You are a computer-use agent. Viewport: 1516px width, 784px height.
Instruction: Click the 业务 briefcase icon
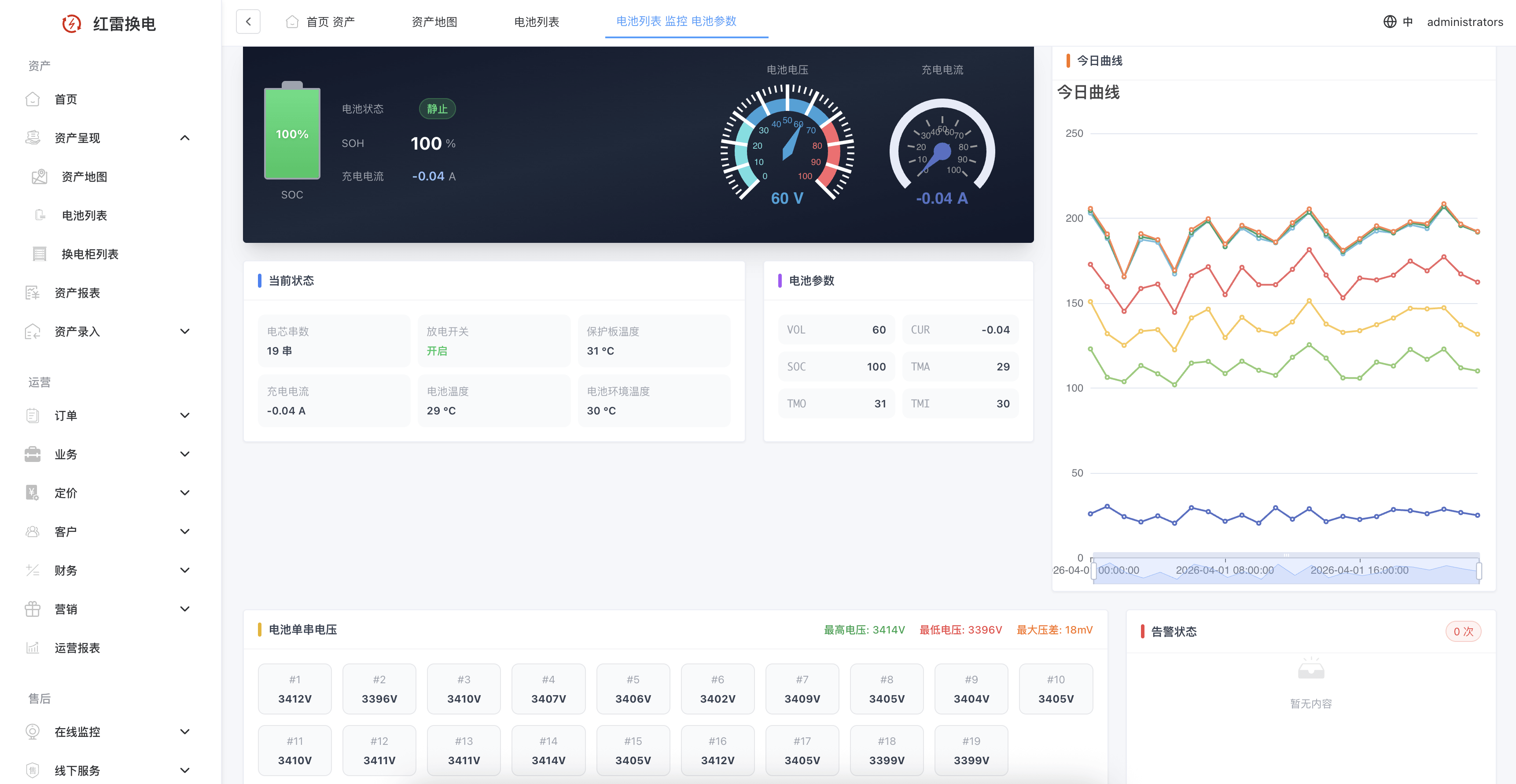tap(33, 454)
